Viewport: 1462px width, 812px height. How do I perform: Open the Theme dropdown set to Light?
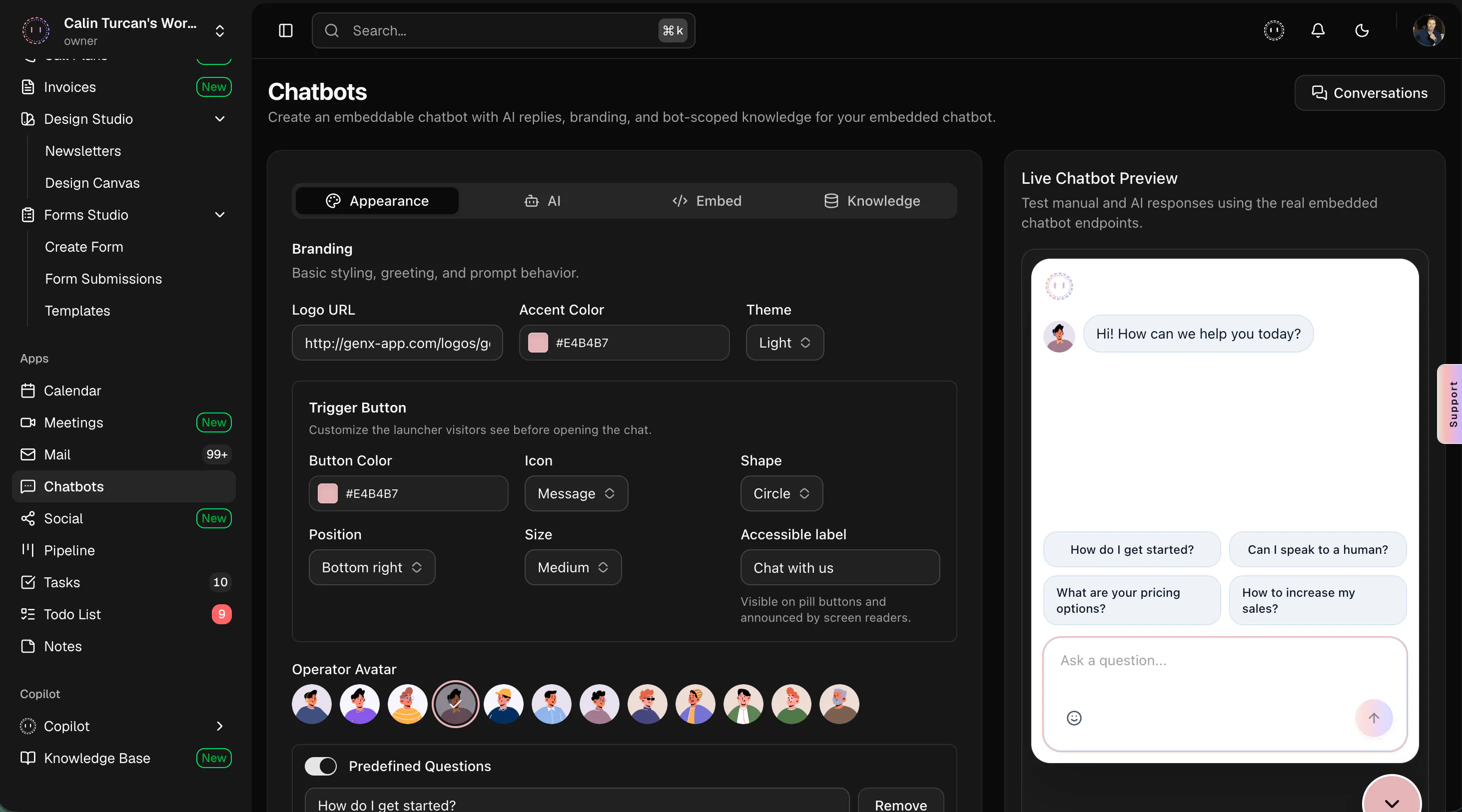pyautogui.click(x=784, y=343)
